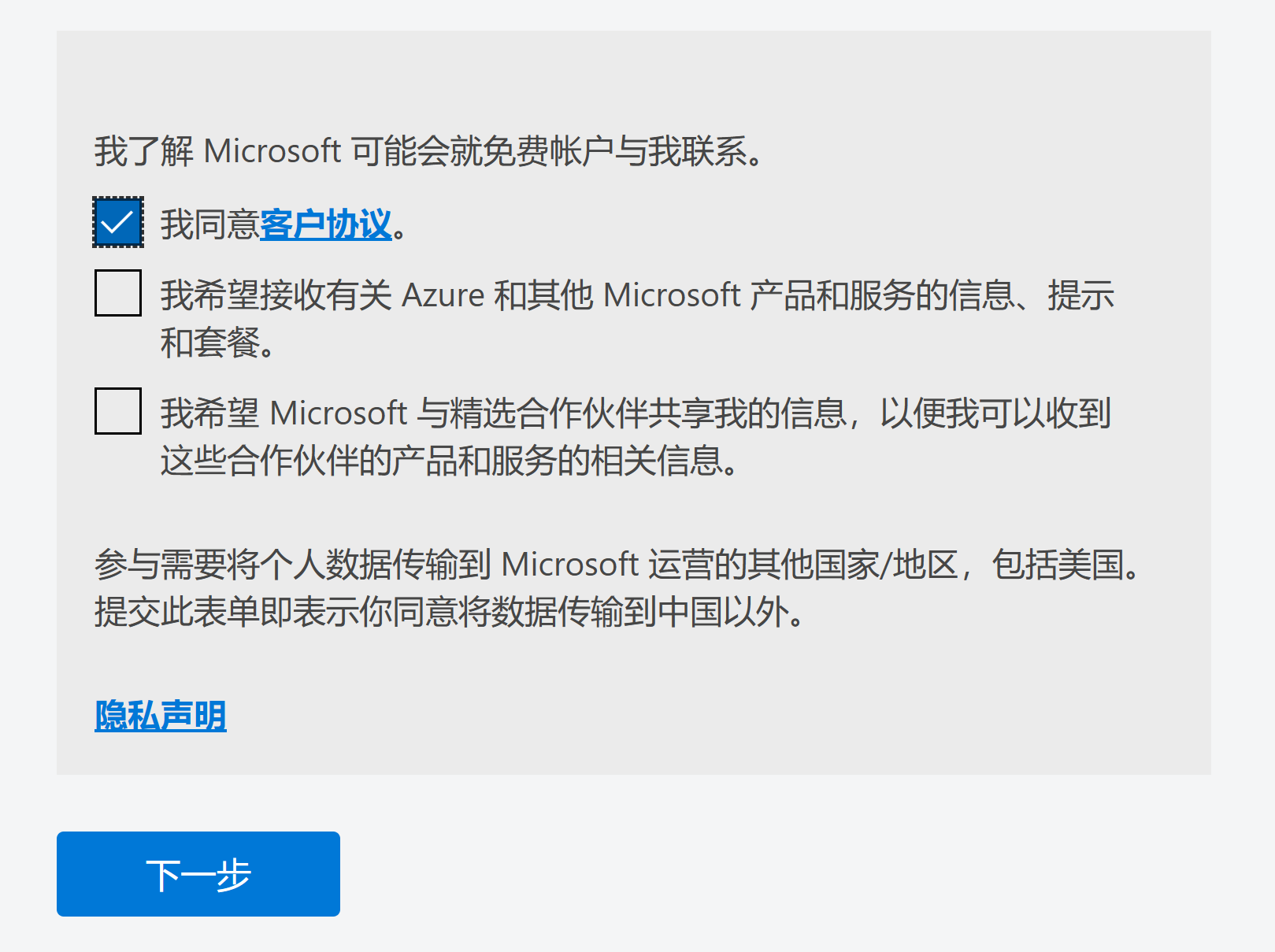Open the 隐私声明 link
Viewport: 1275px width, 952px height.
coord(161,716)
